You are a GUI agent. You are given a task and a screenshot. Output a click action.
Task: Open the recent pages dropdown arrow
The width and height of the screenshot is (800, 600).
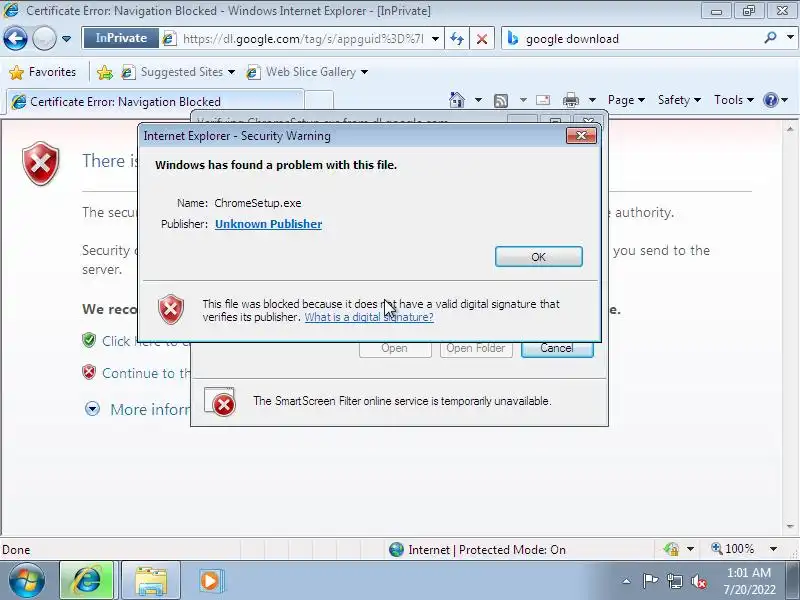click(66, 39)
